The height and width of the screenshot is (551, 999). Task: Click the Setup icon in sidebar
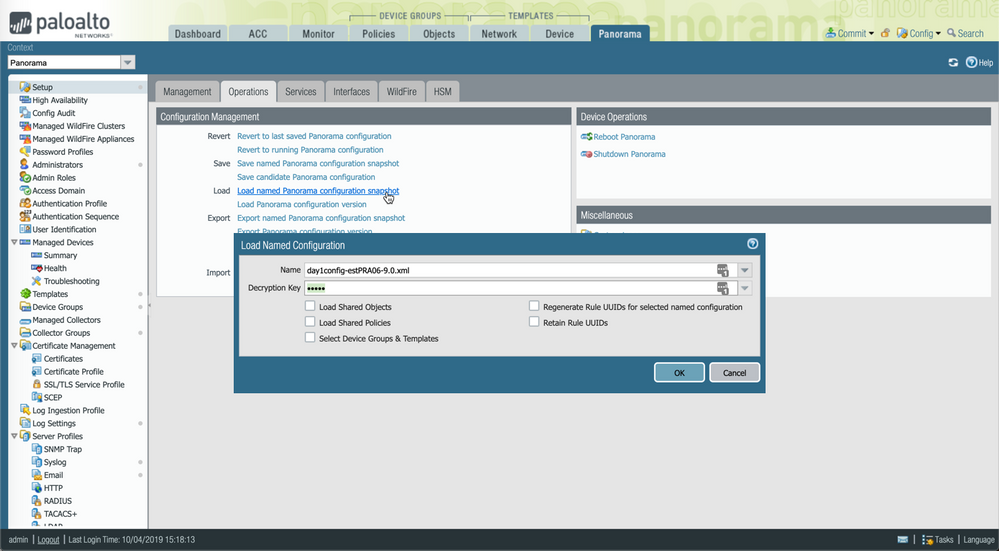tap(25, 87)
